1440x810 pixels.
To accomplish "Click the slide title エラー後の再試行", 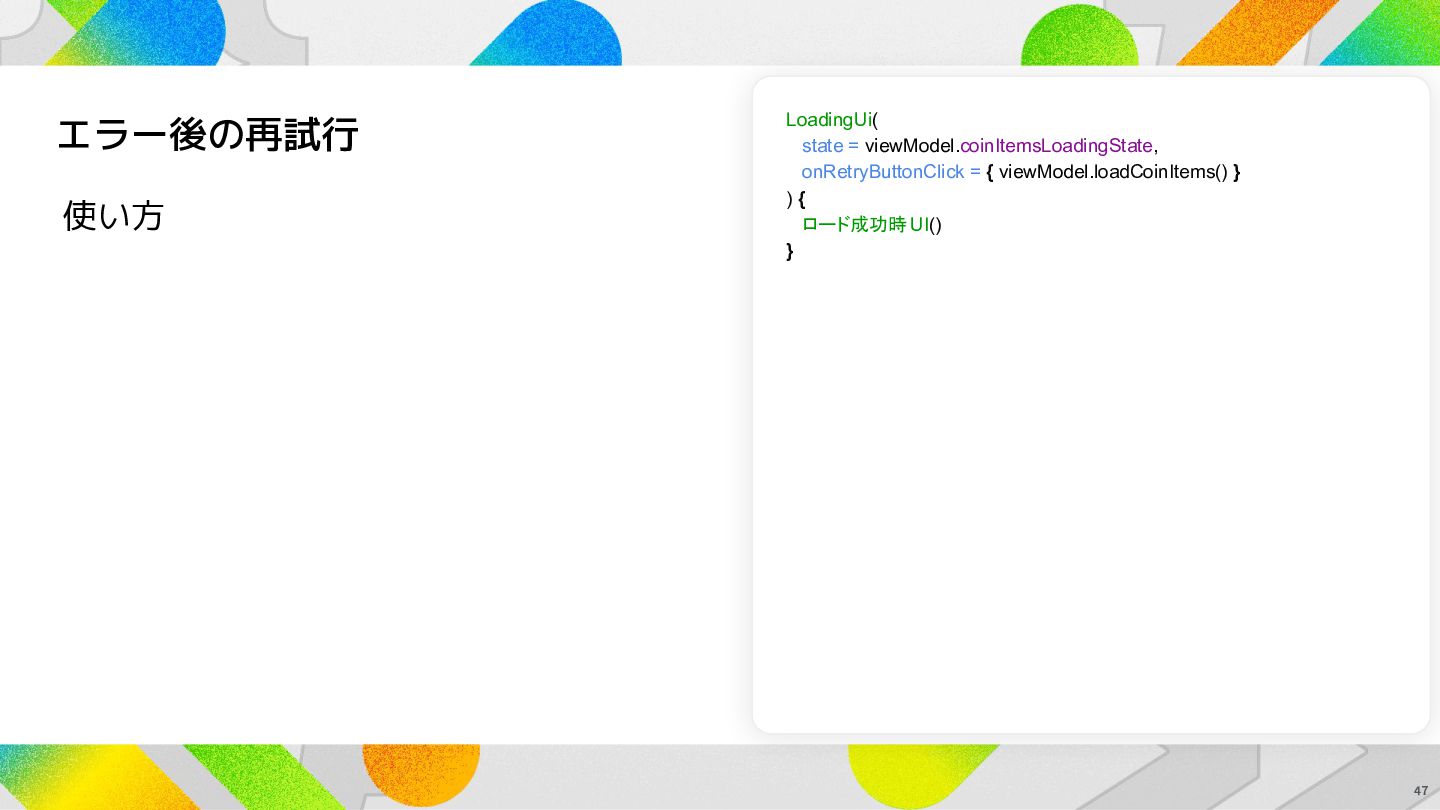I will pos(207,135).
